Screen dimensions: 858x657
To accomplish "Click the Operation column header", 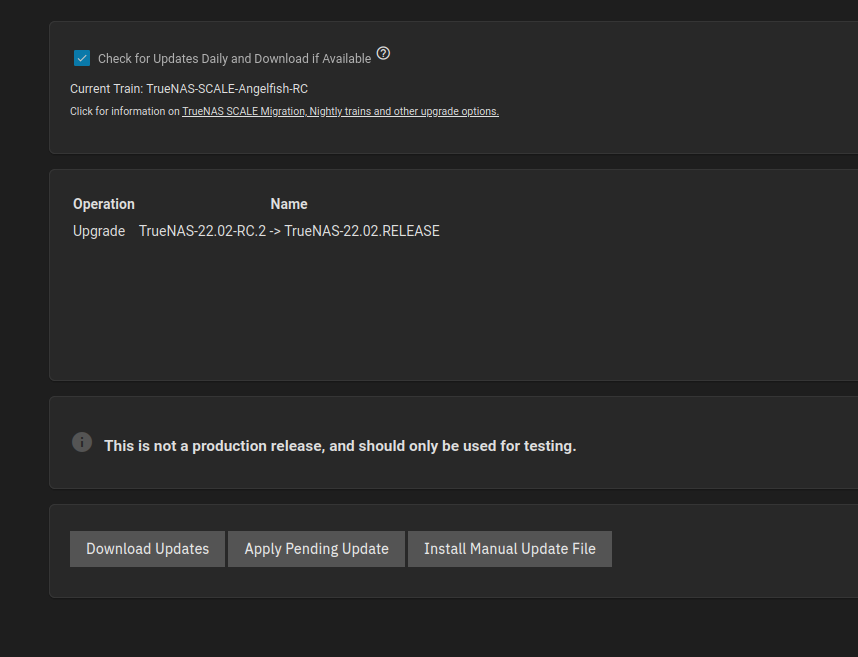I will coord(104,204).
